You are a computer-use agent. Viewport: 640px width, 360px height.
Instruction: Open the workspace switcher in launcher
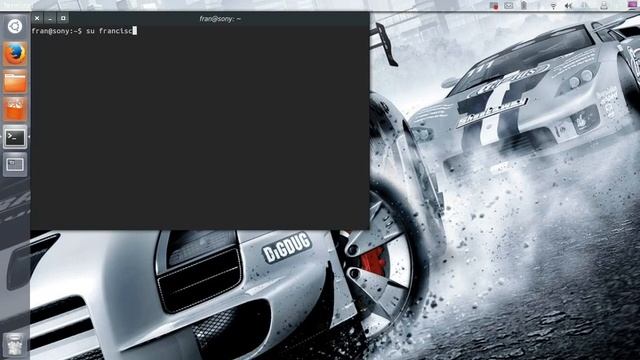(15, 164)
